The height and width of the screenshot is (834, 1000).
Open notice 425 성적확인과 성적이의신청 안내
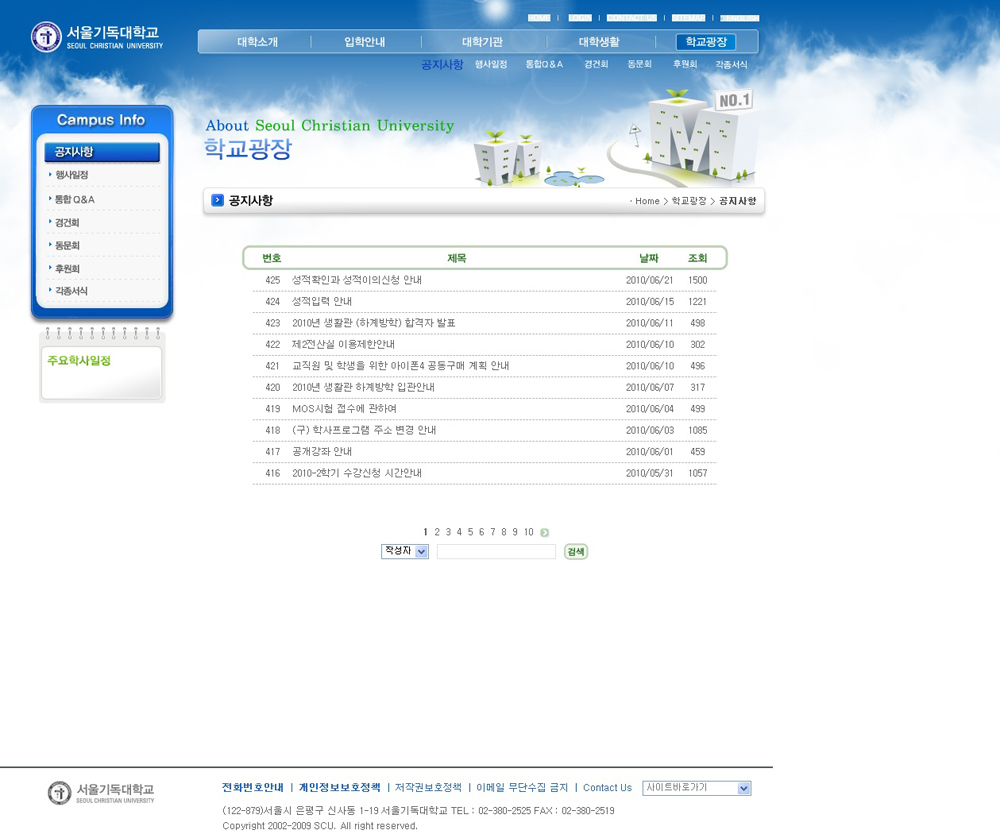[x=357, y=281]
